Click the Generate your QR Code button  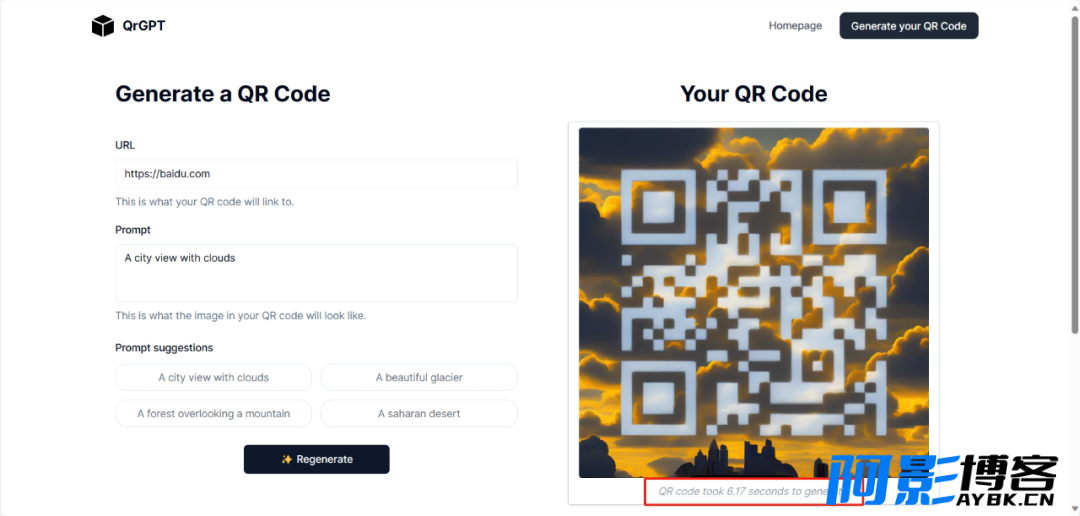click(908, 25)
